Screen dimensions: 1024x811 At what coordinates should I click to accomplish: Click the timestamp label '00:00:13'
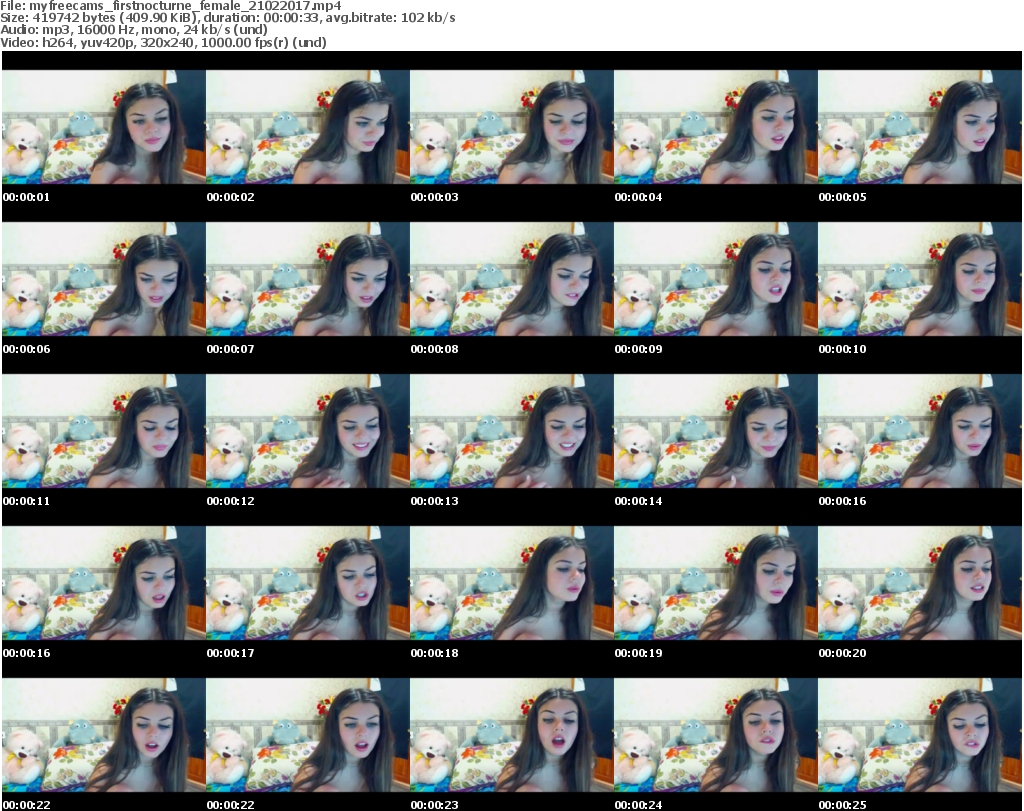pyautogui.click(x=434, y=501)
